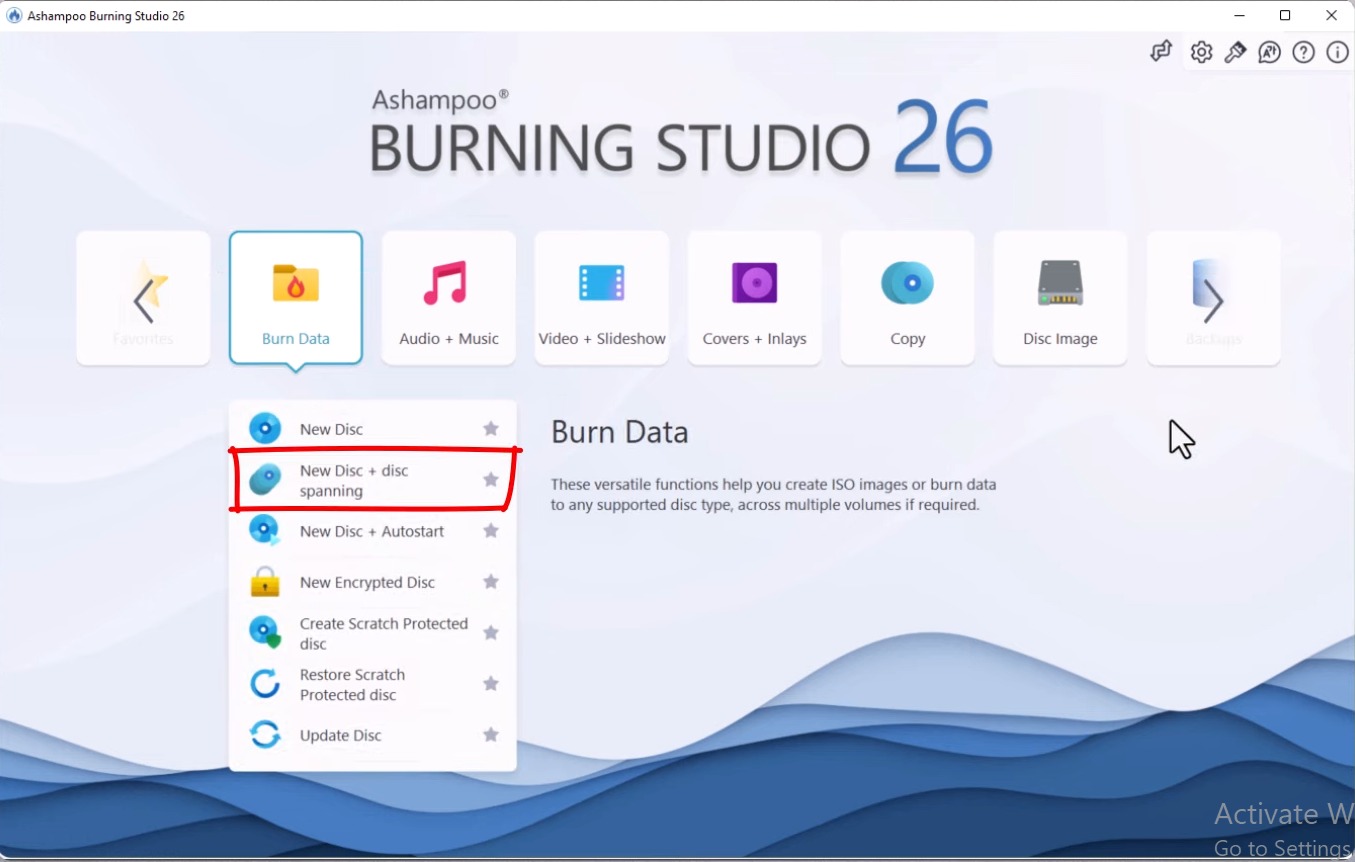Image resolution: width=1355 pixels, height=862 pixels.
Task: Choose Restore Scratch Protected disc
Action: [373, 684]
